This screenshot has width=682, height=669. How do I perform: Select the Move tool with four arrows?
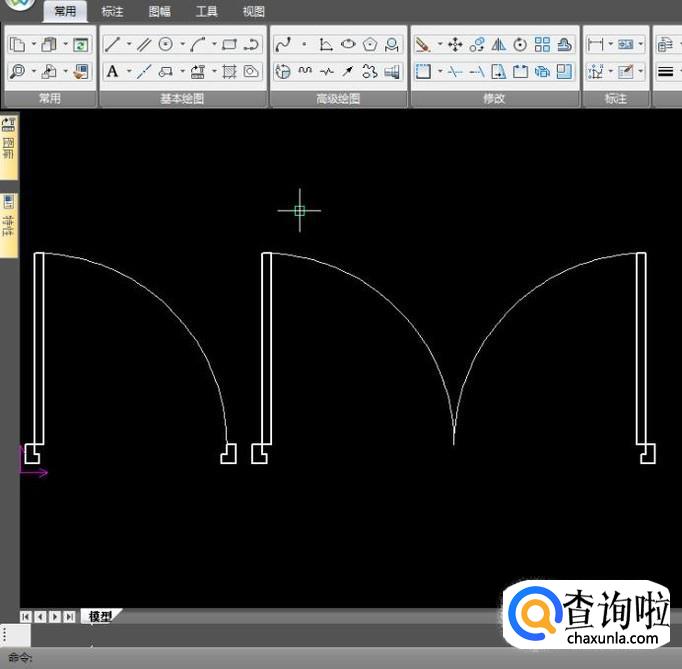455,45
